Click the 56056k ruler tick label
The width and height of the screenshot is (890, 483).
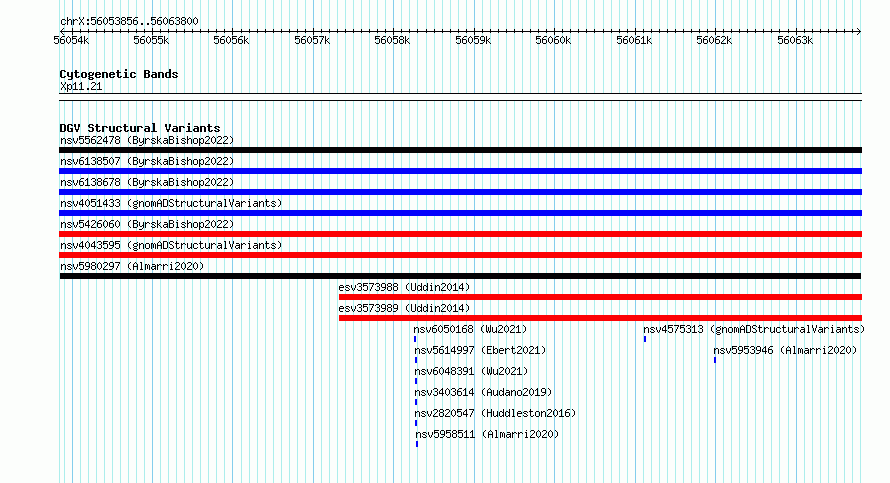tap(231, 41)
